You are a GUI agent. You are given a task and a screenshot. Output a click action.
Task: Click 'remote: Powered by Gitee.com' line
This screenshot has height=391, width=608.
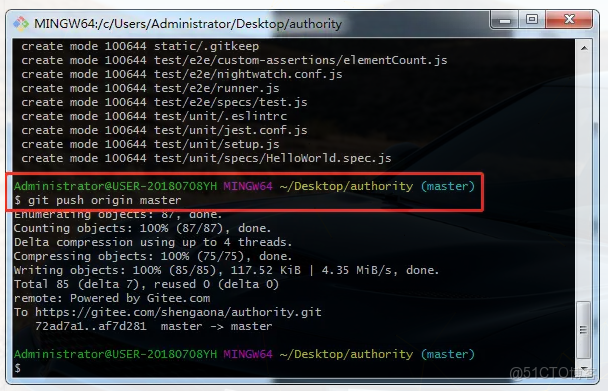point(112,298)
